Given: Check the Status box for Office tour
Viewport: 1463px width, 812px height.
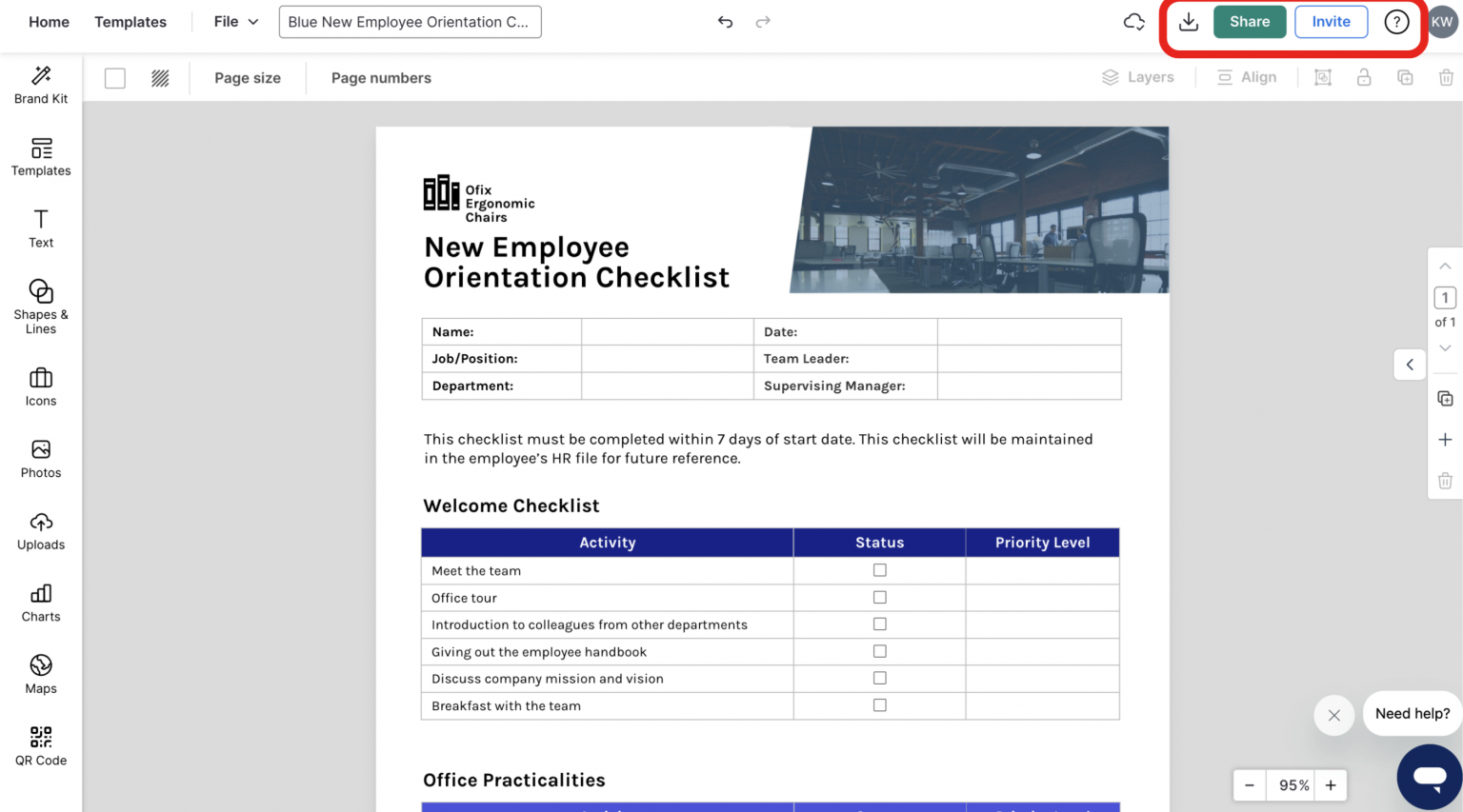Looking at the screenshot, I should pyautogui.click(x=878, y=597).
